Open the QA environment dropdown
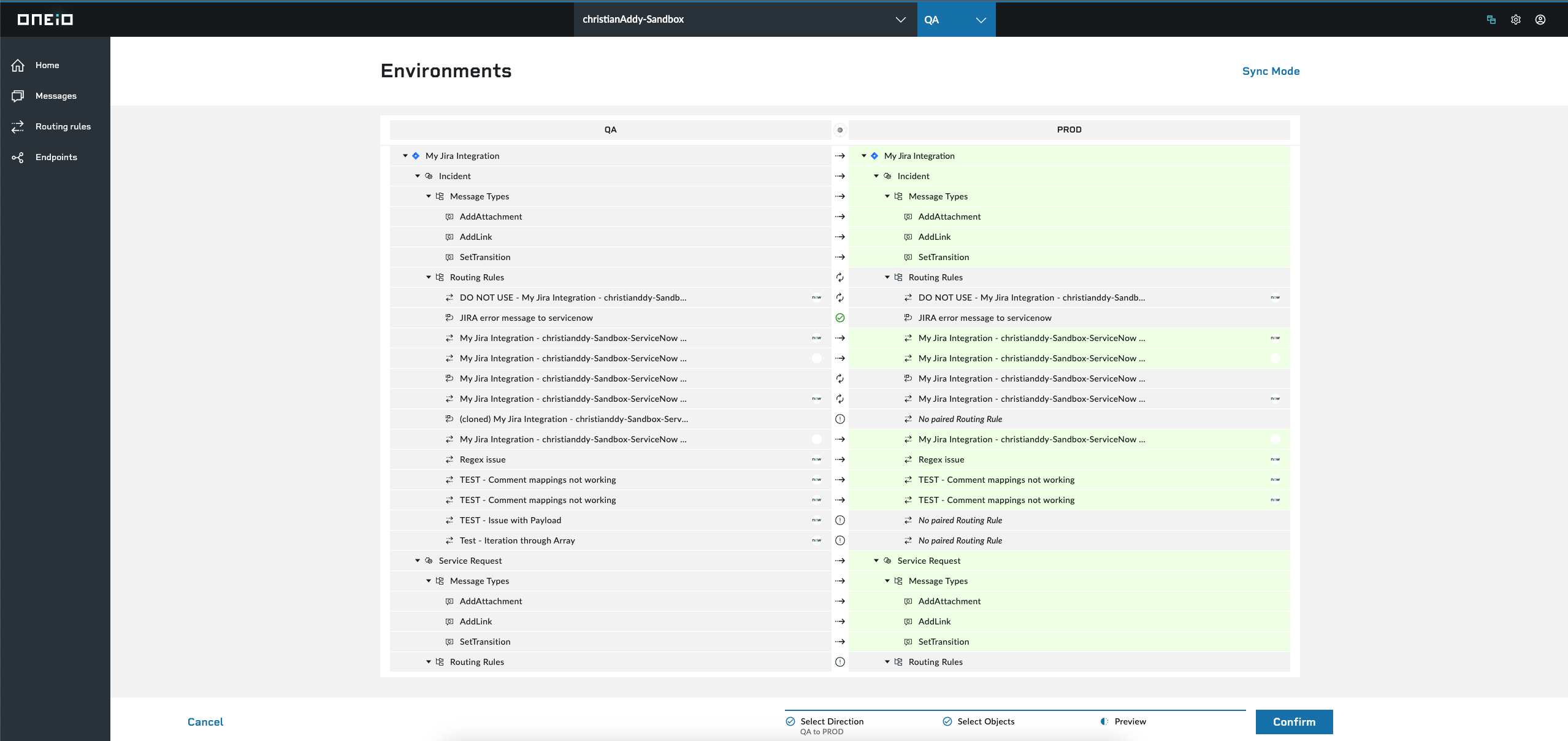The image size is (1568, 741). pos(956,20)
